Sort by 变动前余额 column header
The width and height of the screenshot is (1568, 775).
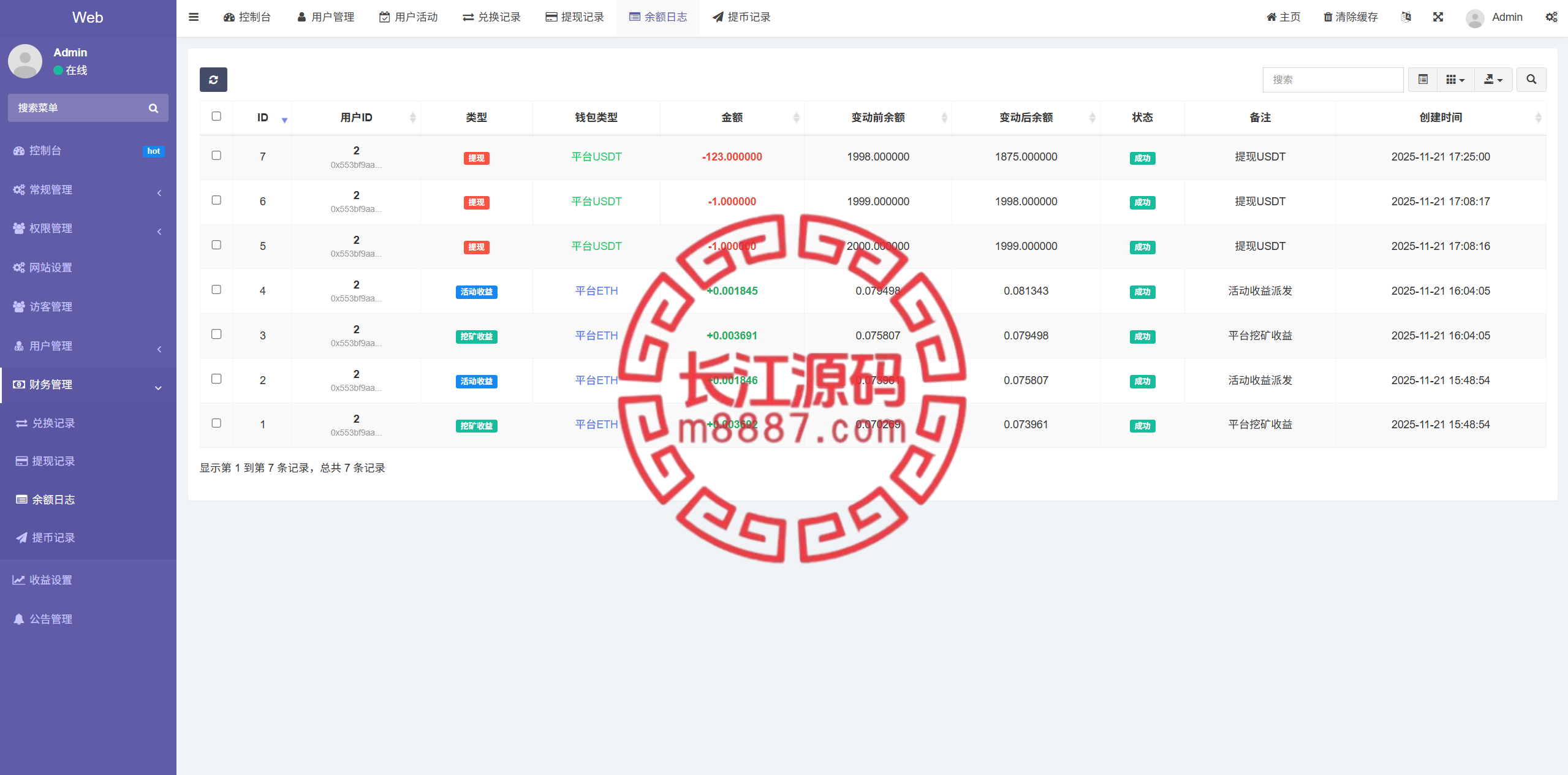(878, 118)
